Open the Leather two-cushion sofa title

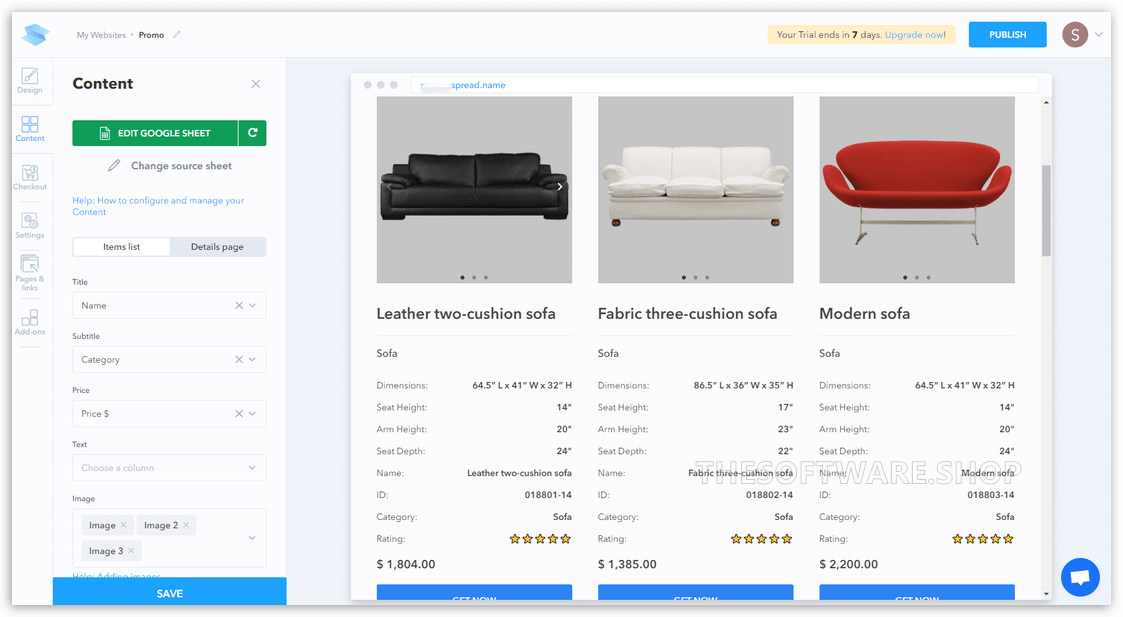click(466, 313)
